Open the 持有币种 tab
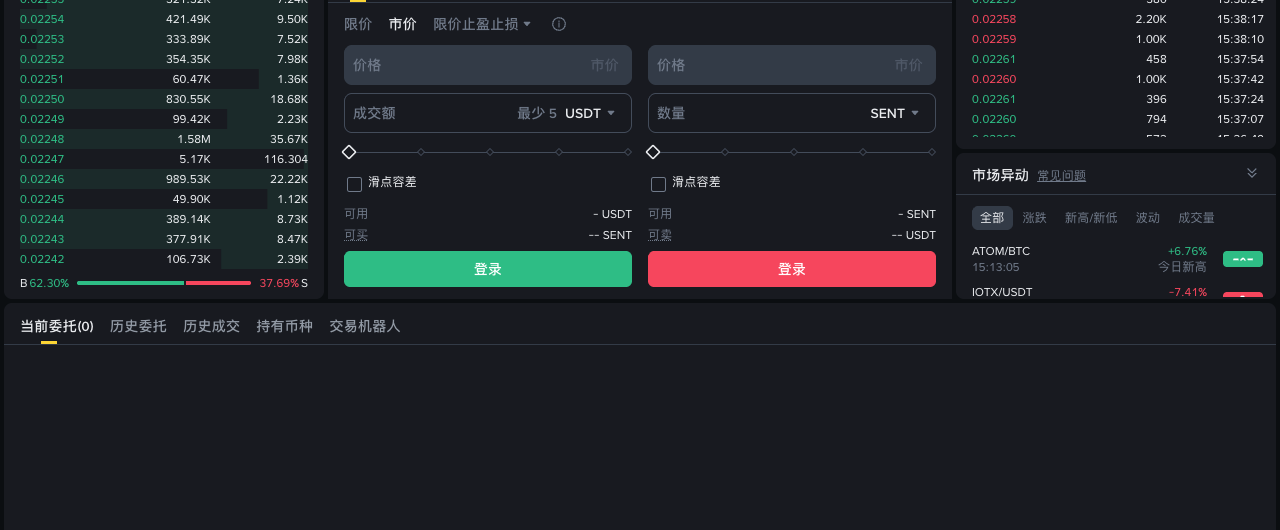The width and height of the screenshot is (1280, 530). (284, 326)
